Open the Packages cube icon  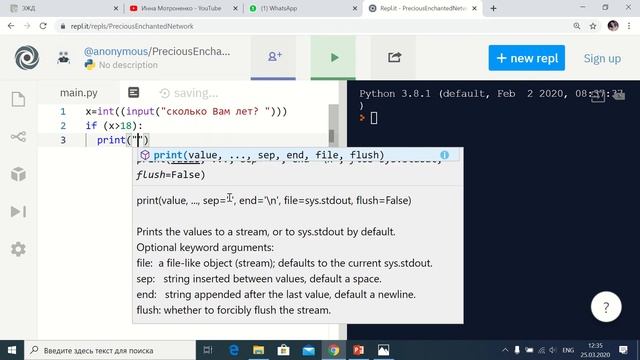click(x=18, y=174)
